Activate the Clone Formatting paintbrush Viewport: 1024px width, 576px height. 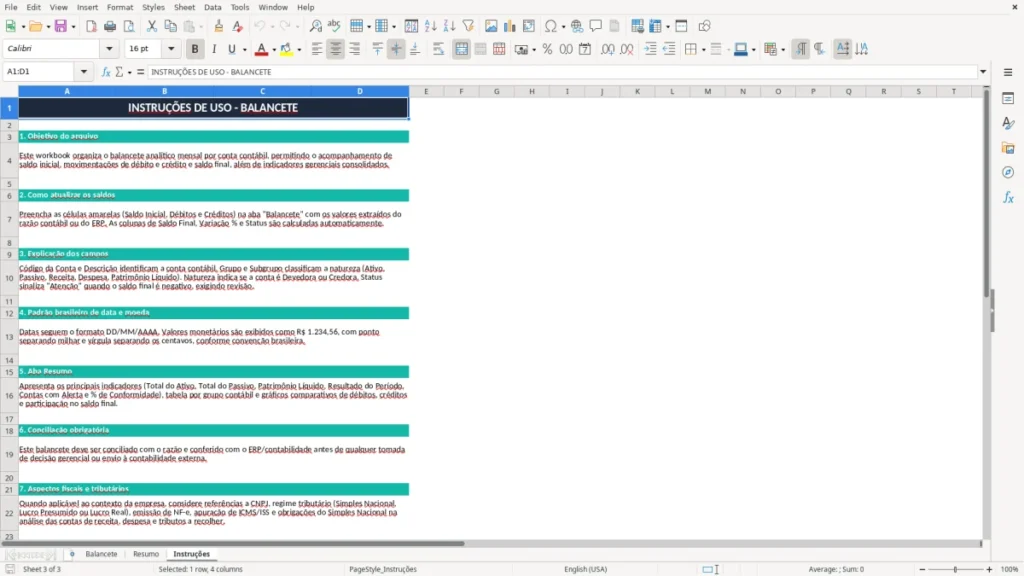tap(219, 26)
